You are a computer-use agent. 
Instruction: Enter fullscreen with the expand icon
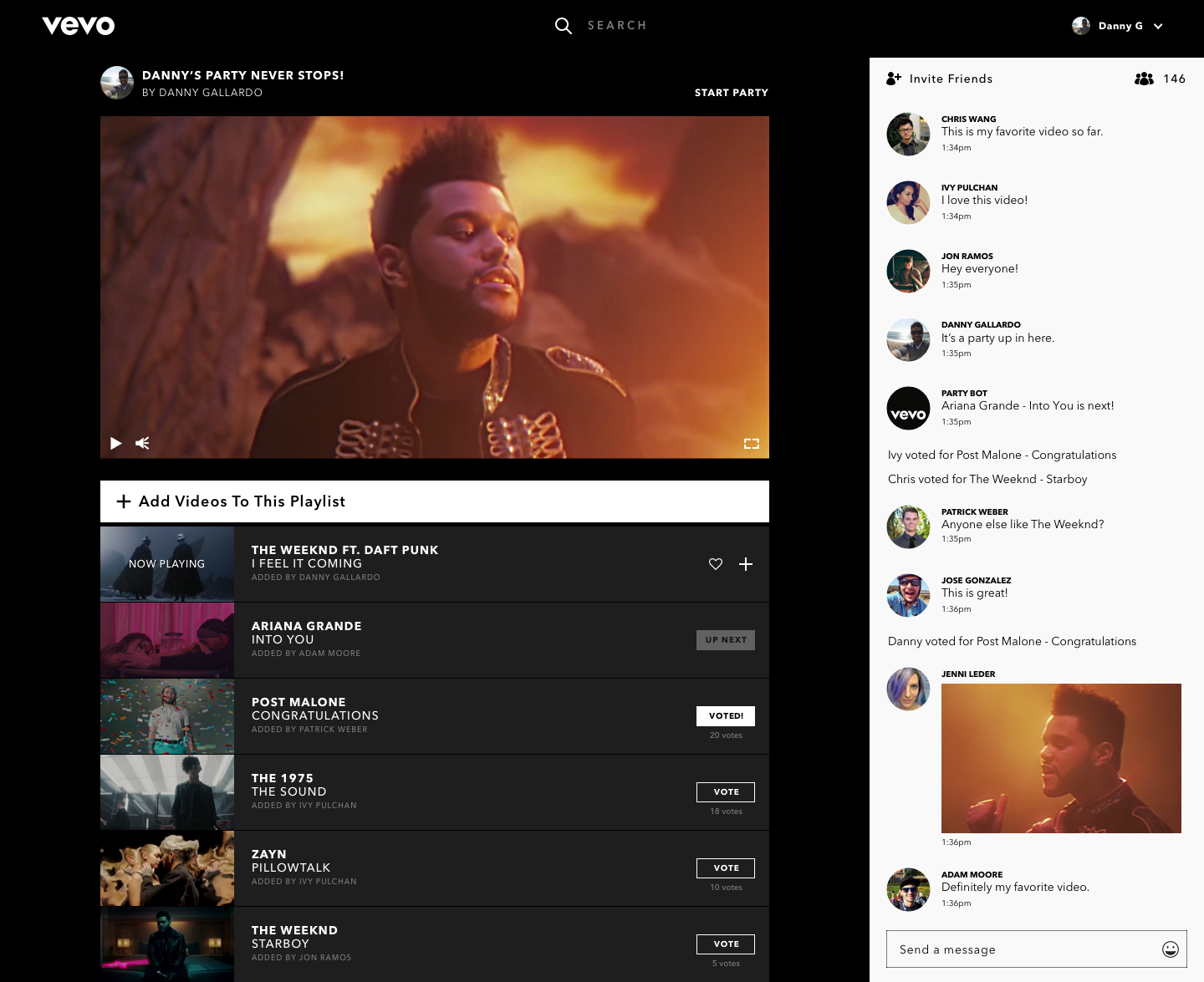(751, 443)
